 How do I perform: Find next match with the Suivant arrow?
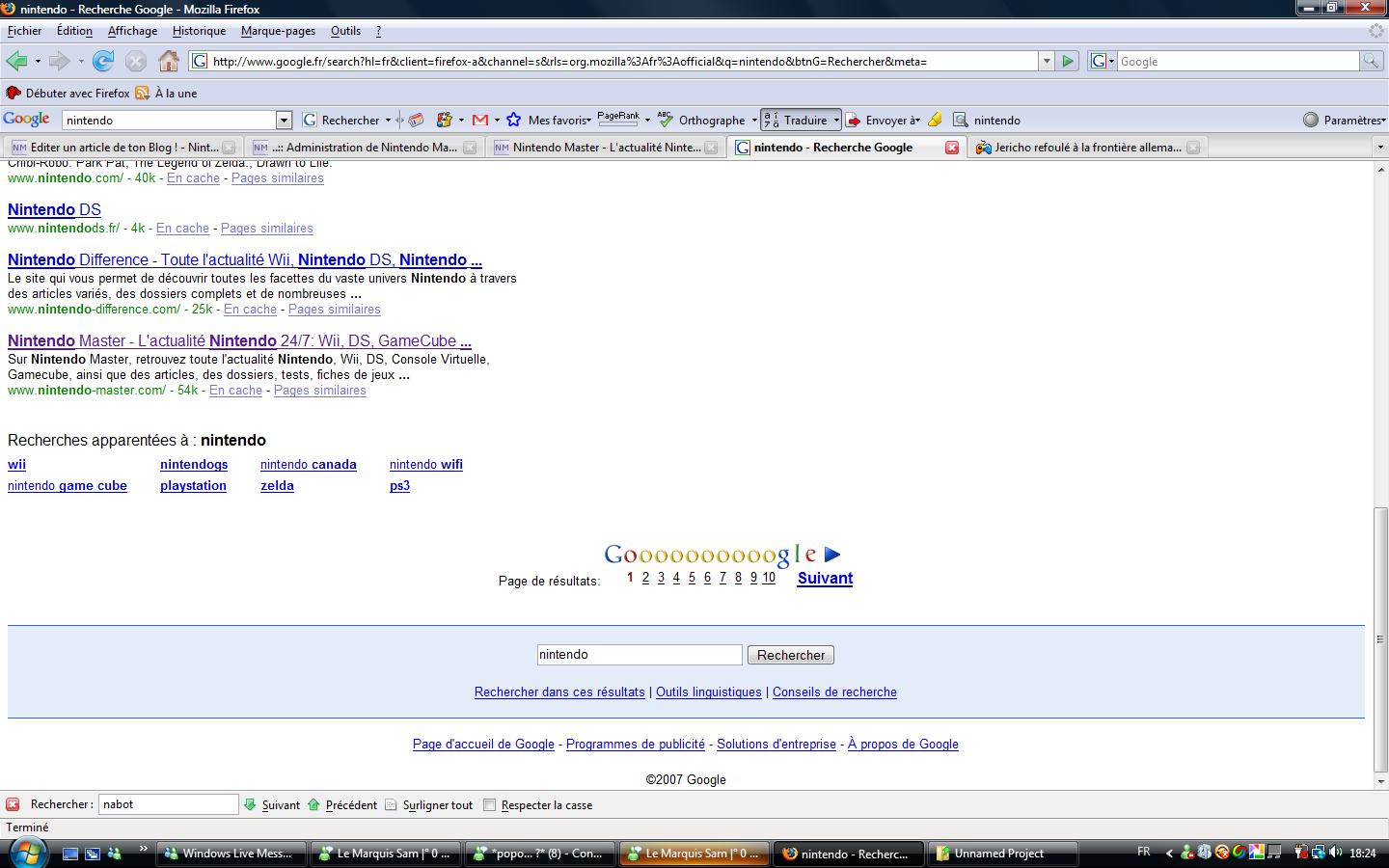[272, 805]
